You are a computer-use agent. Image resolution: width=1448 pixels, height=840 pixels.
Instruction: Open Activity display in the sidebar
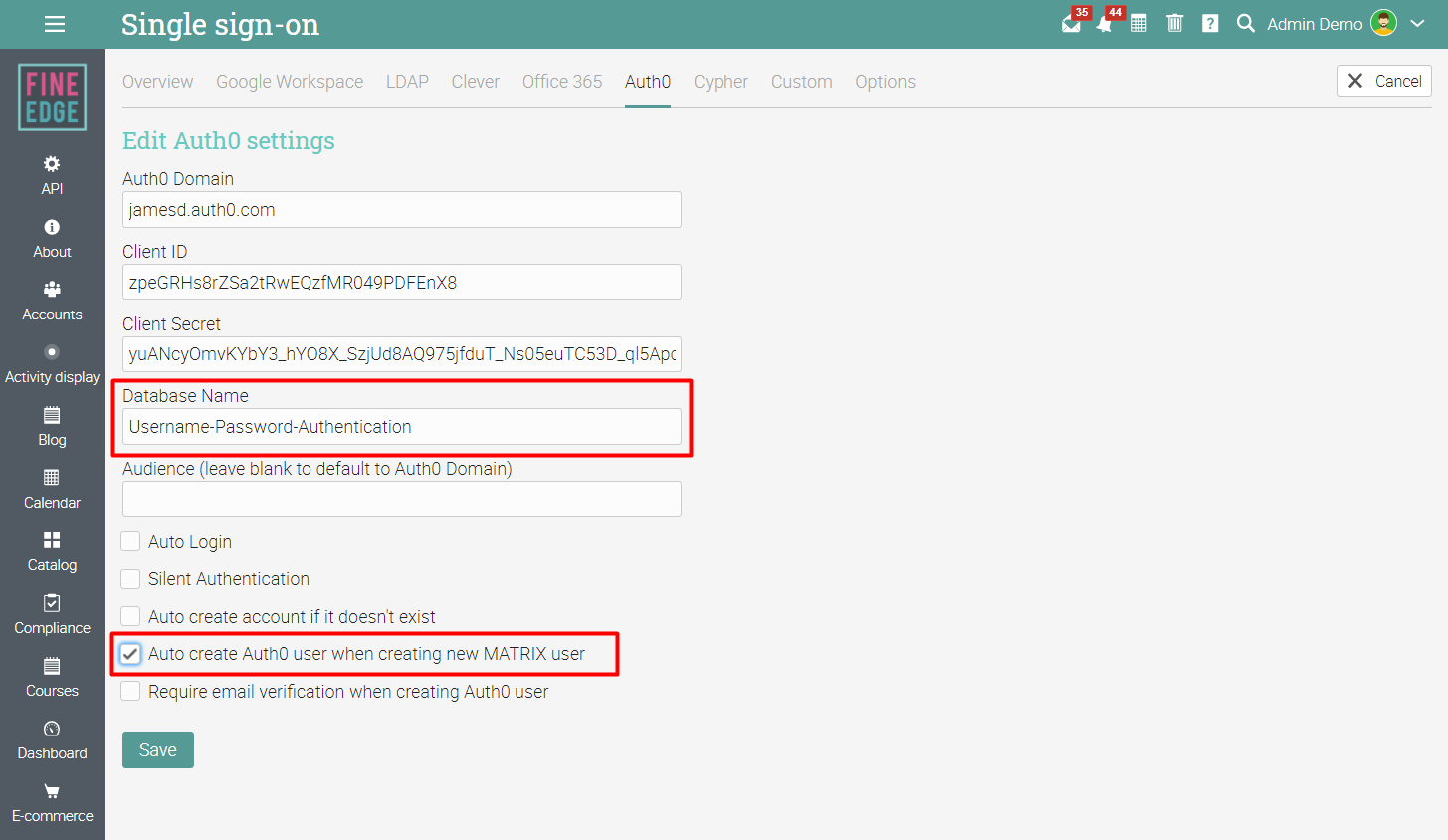[52, 364]
